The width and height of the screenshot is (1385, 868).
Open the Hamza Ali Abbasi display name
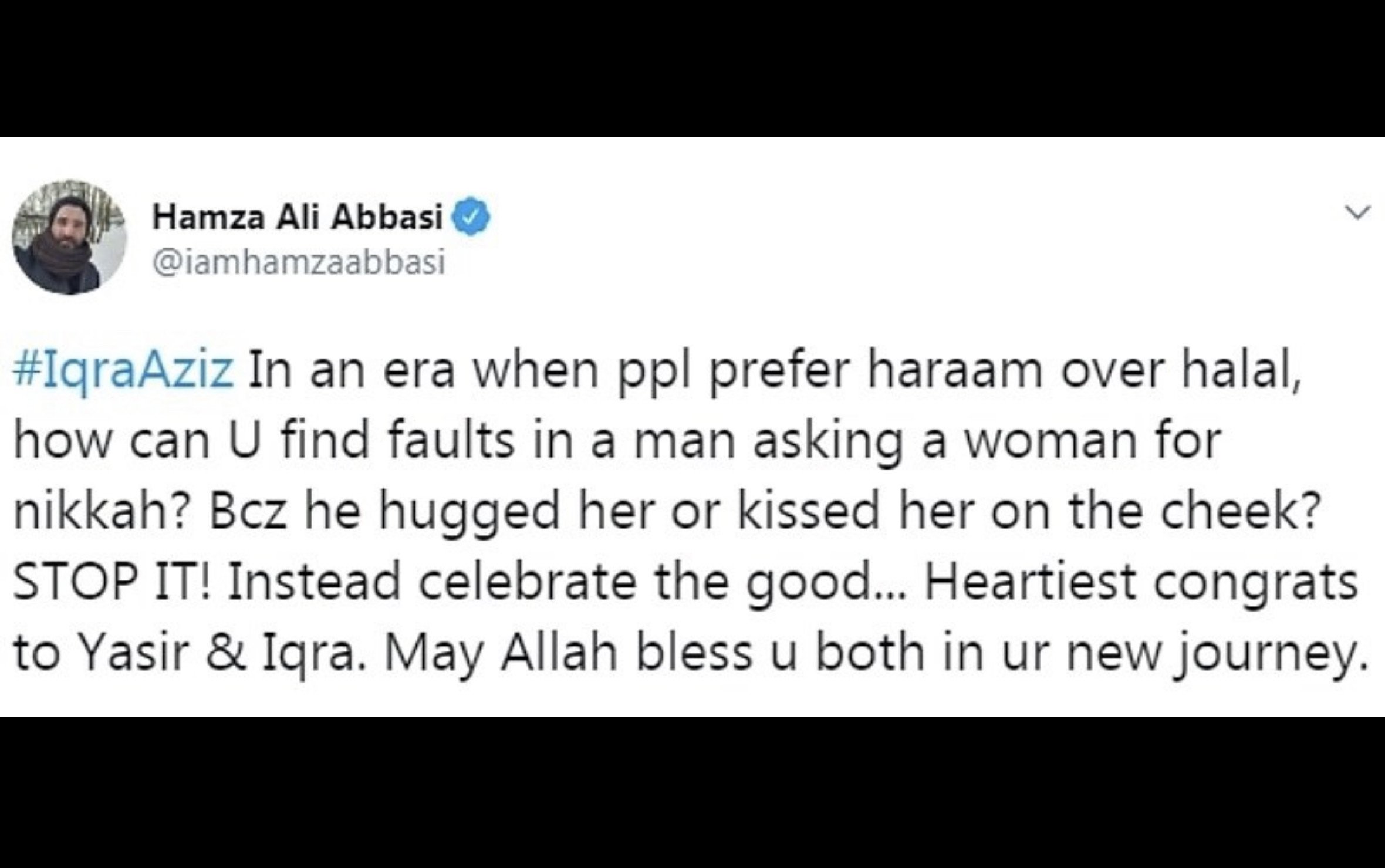(x=298, y=218)
